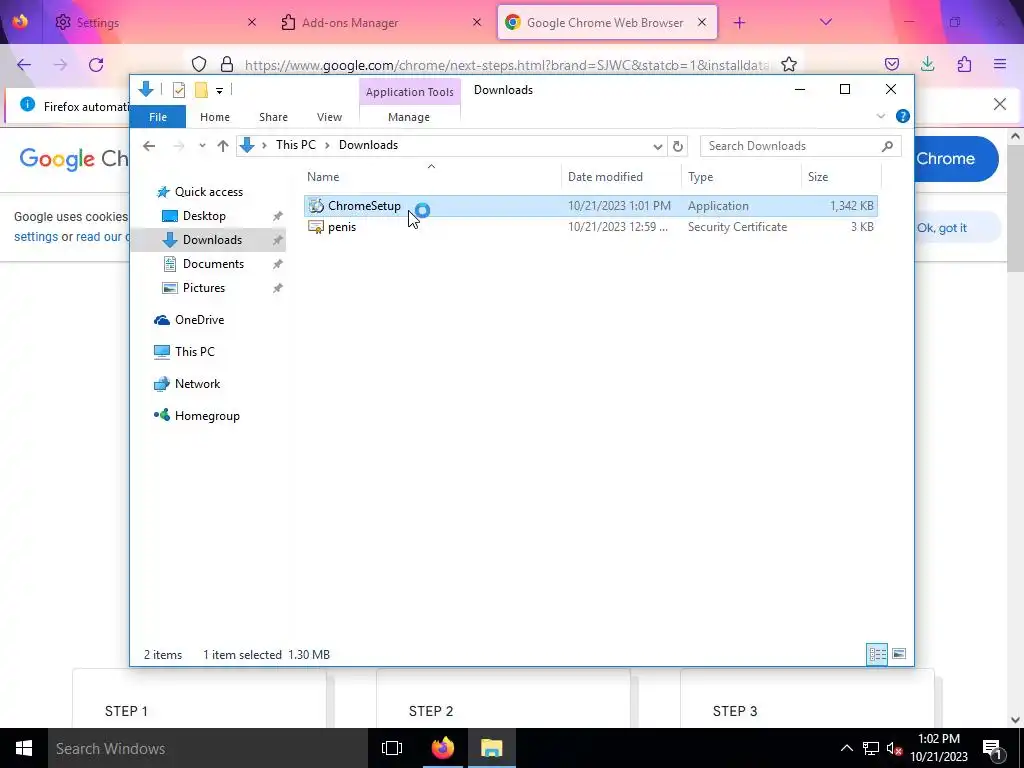
Task: Click the search magnifier icon in Explorer
Action: tap(887, 146)
